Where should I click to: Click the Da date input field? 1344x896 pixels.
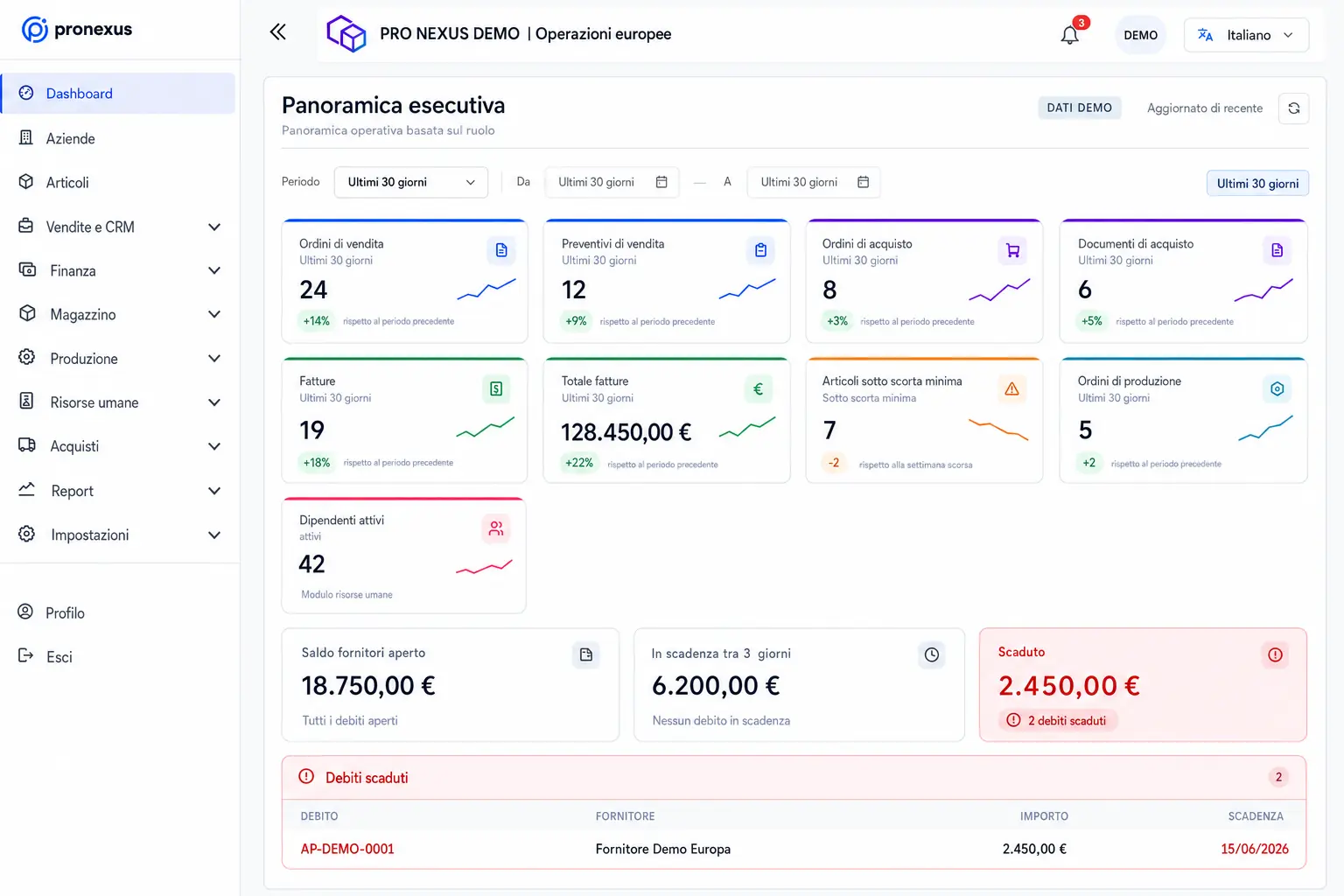point(612,182)
